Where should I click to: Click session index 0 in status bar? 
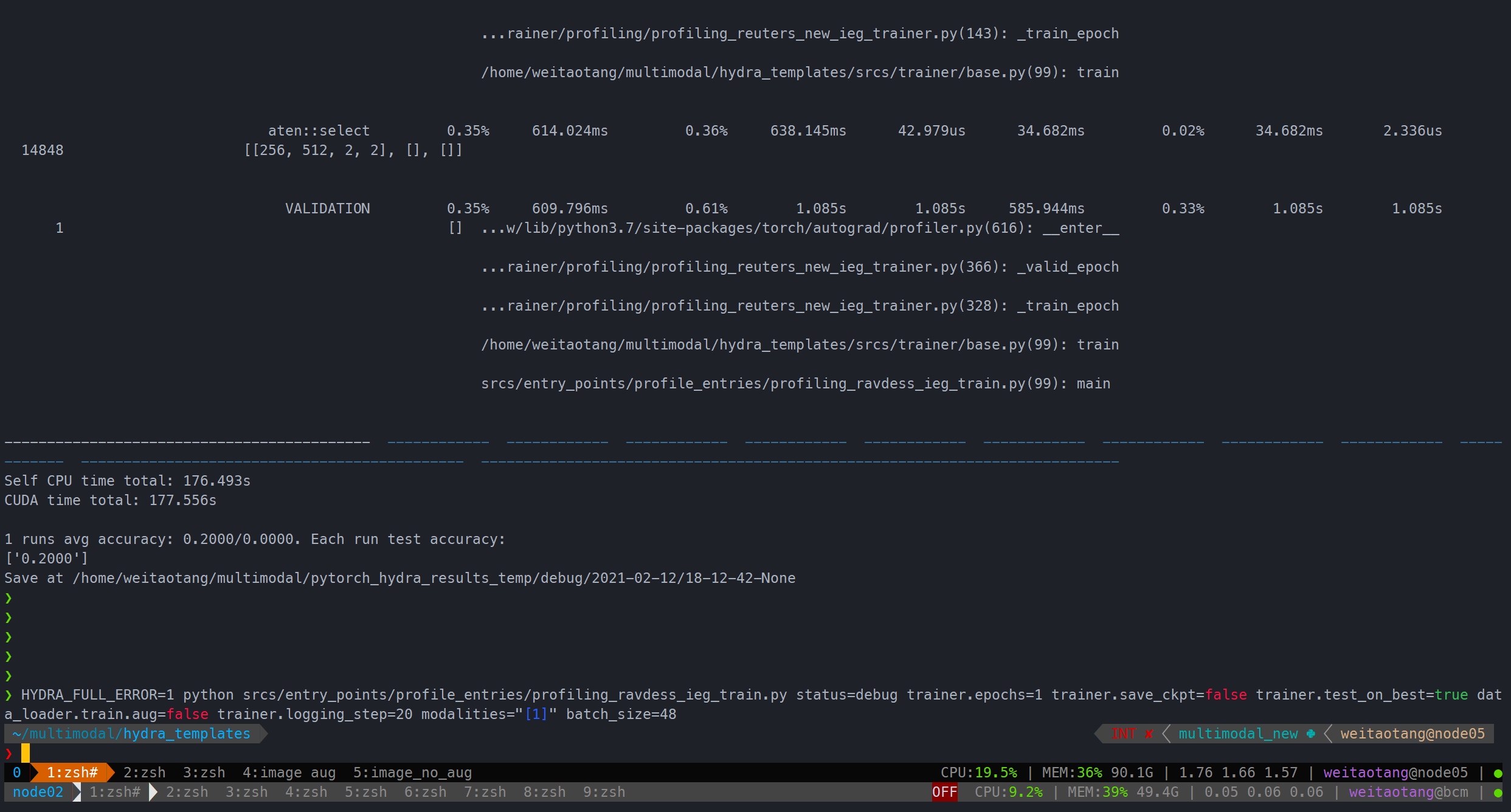pyautogui.click(x=17, y=772)
